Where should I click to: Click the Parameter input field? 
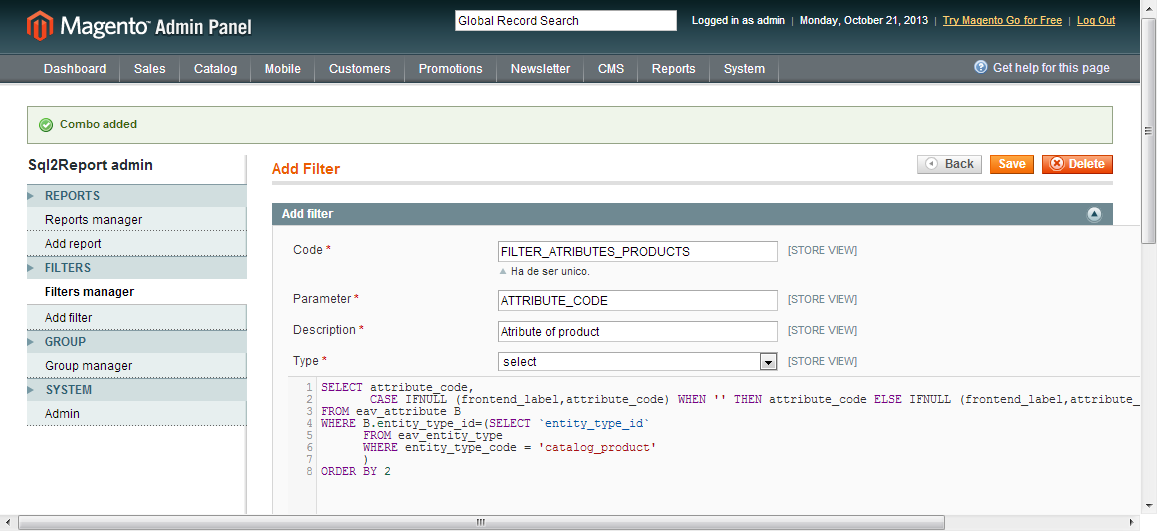tap(638, 300)
